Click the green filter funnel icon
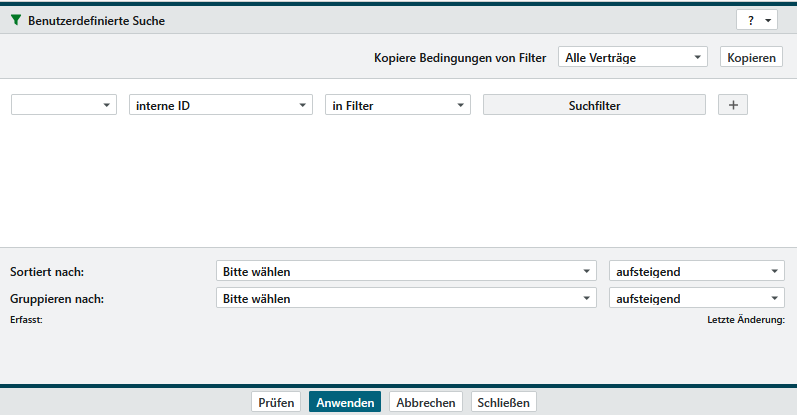 [15, 20]
